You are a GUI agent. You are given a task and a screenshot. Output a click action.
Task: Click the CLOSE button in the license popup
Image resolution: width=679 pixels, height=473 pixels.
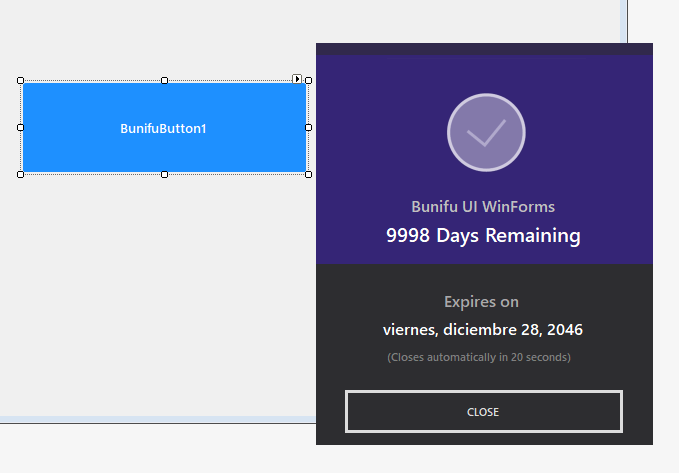484,411
